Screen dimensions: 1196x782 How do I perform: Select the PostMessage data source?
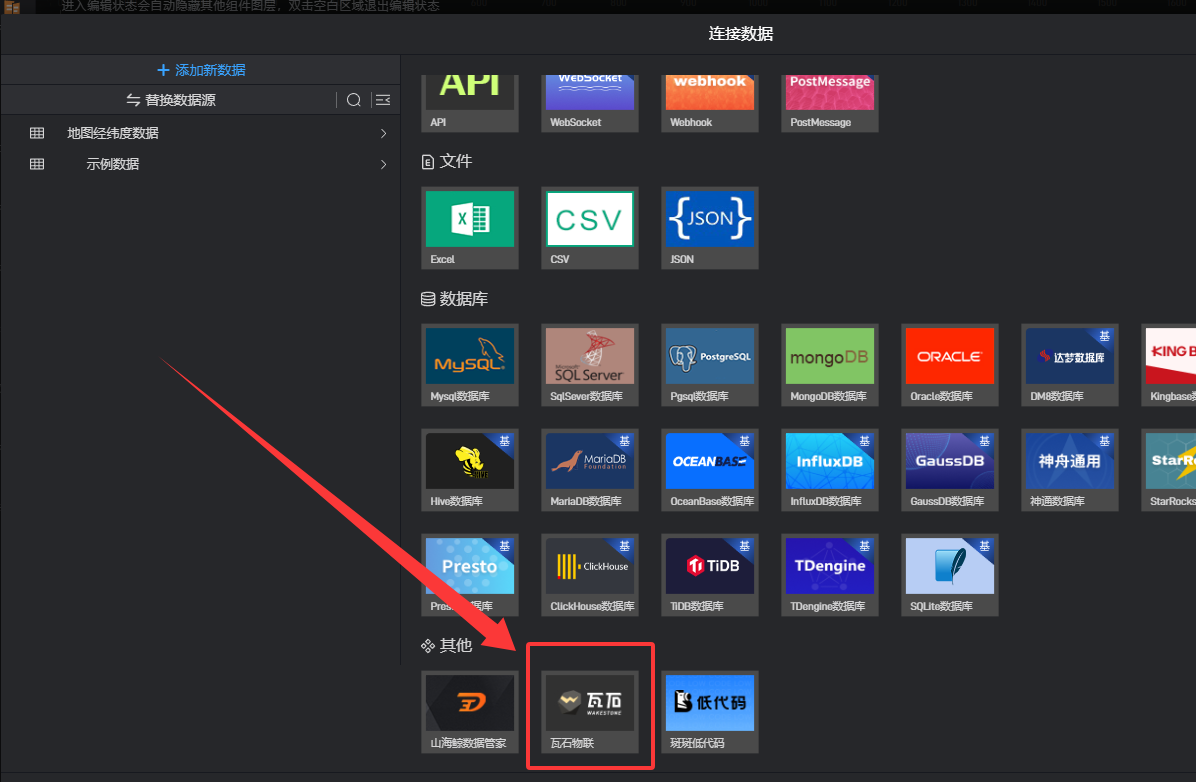[829, 103]
